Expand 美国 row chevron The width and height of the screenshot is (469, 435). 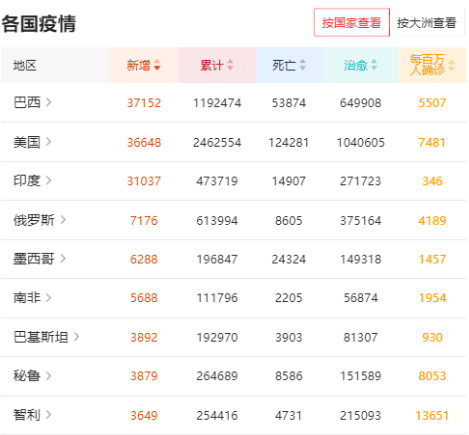(x=49, y=142)
